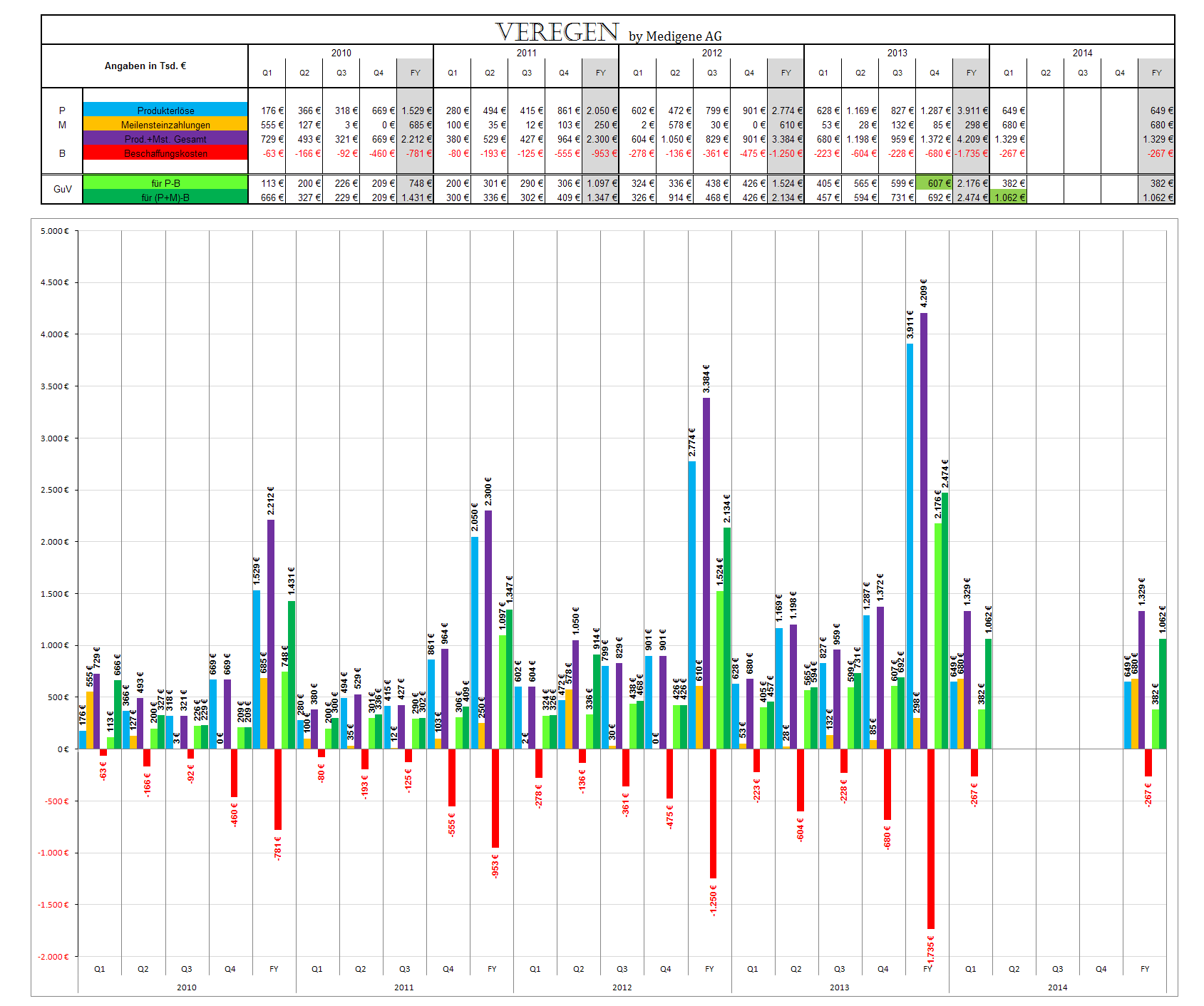Click the blue Produkterlöse legend cell
The width and height of the screenshot is (1204, 1006).
165,110
